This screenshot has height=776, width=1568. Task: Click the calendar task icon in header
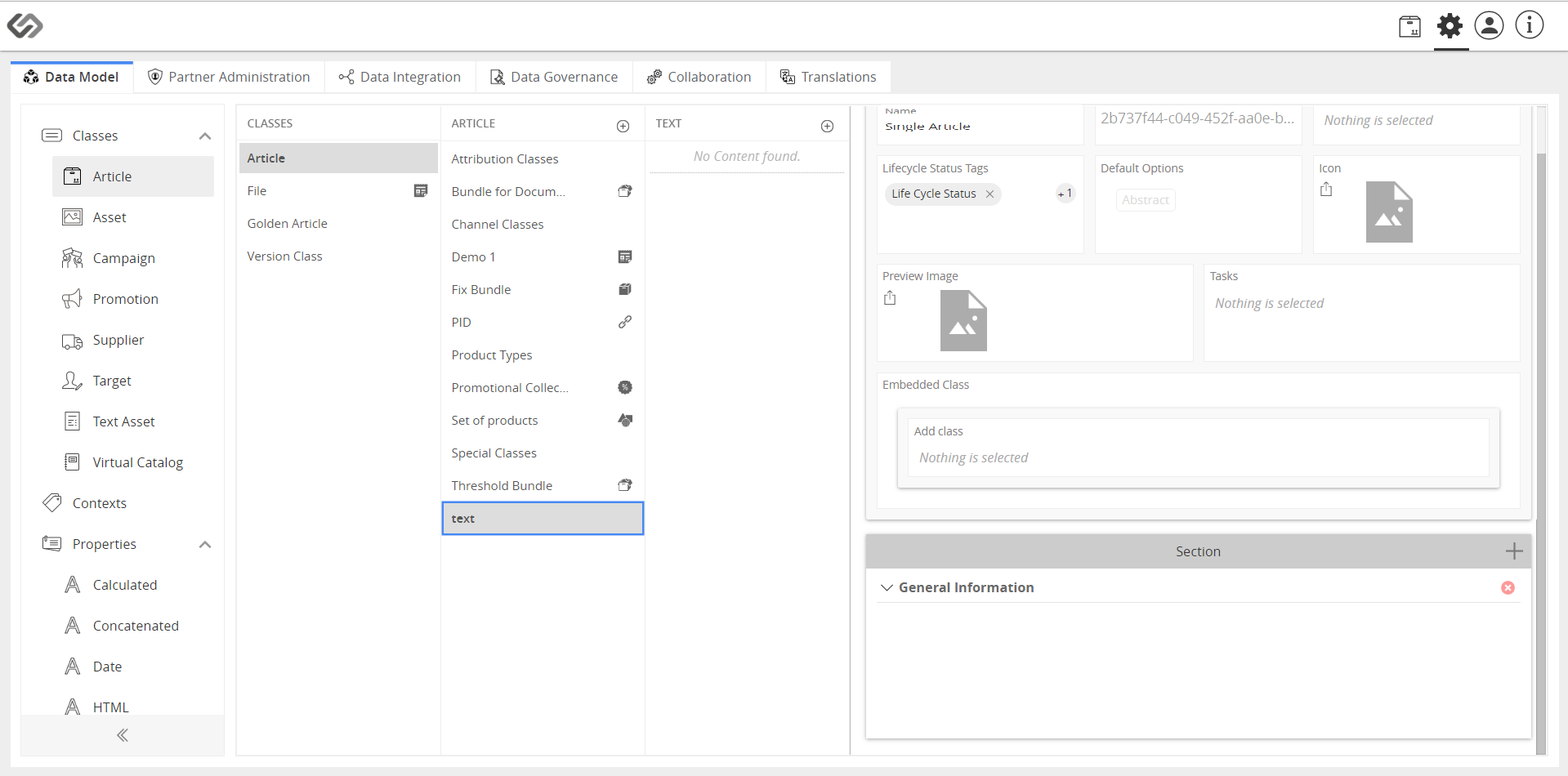coord(1409,27)
